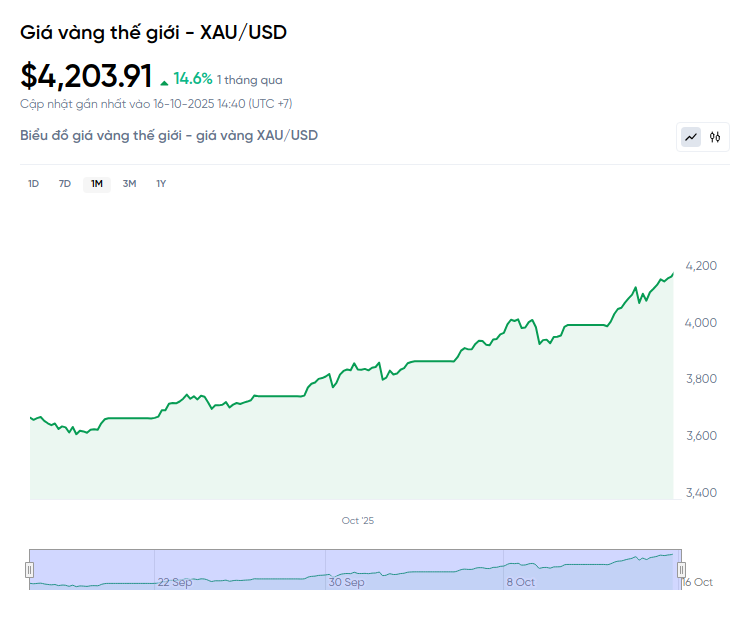Click the green price increase arrow
Screen dimensions: 750x634
coord(164,81)
